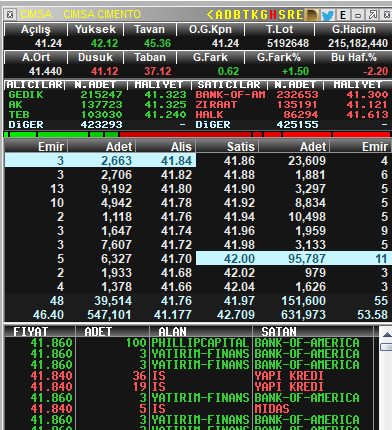Click the T.Lot header cell
Screen dimensions: 392x430
click(280, 29)
